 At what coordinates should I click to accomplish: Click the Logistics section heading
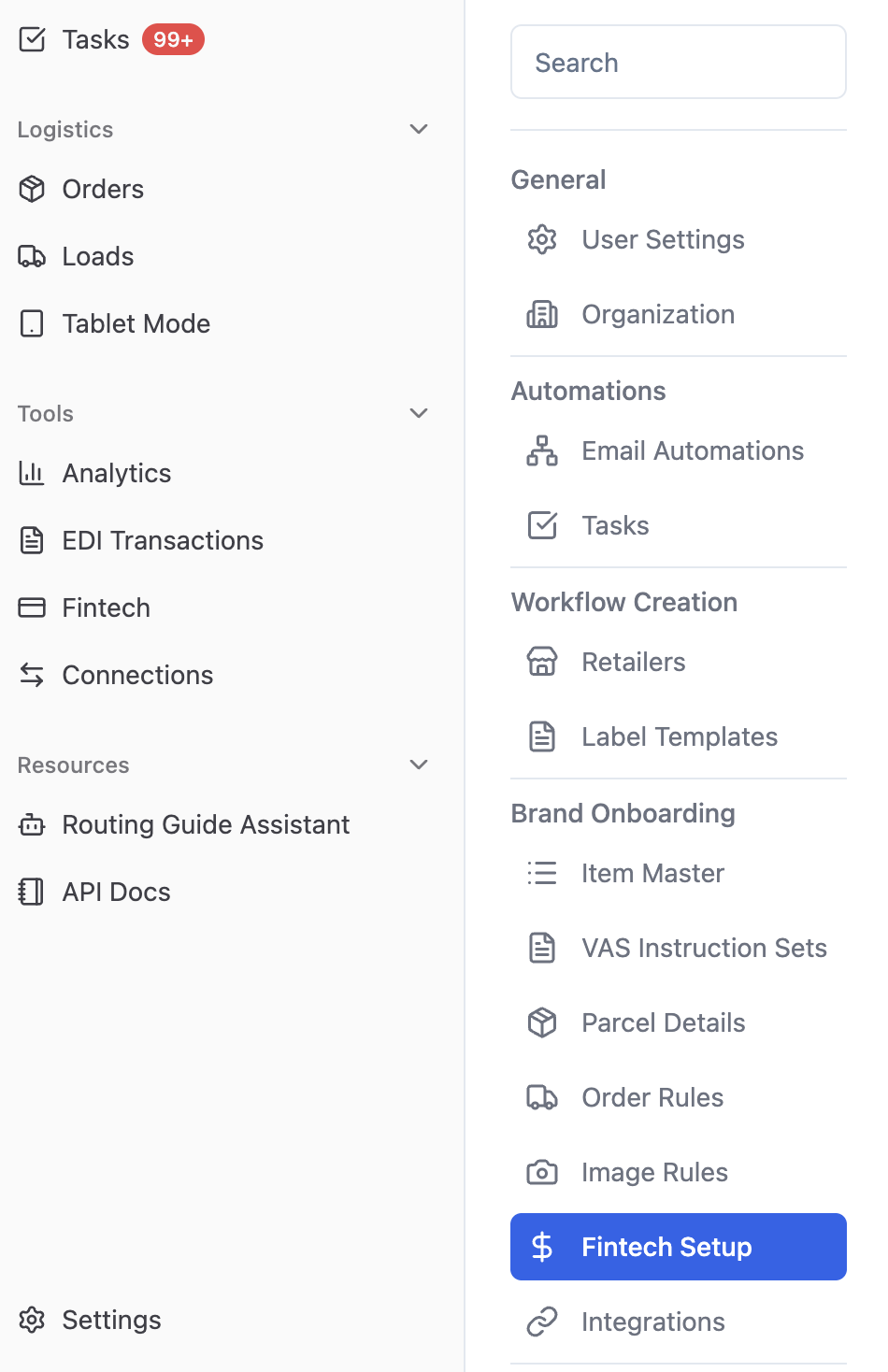65,129
